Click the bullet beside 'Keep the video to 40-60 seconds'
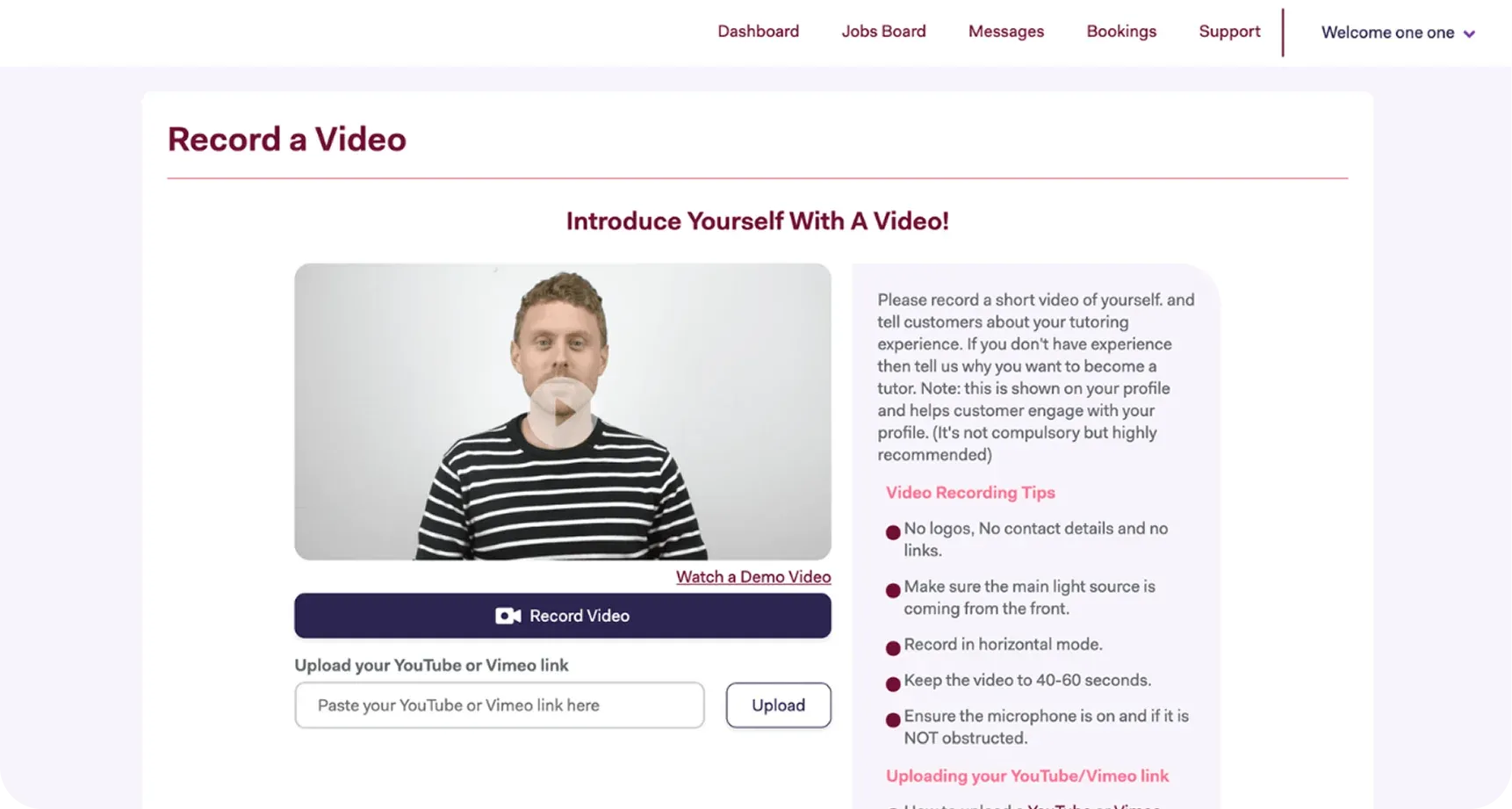Screen dimensions: 1512x809 point(893,684)
